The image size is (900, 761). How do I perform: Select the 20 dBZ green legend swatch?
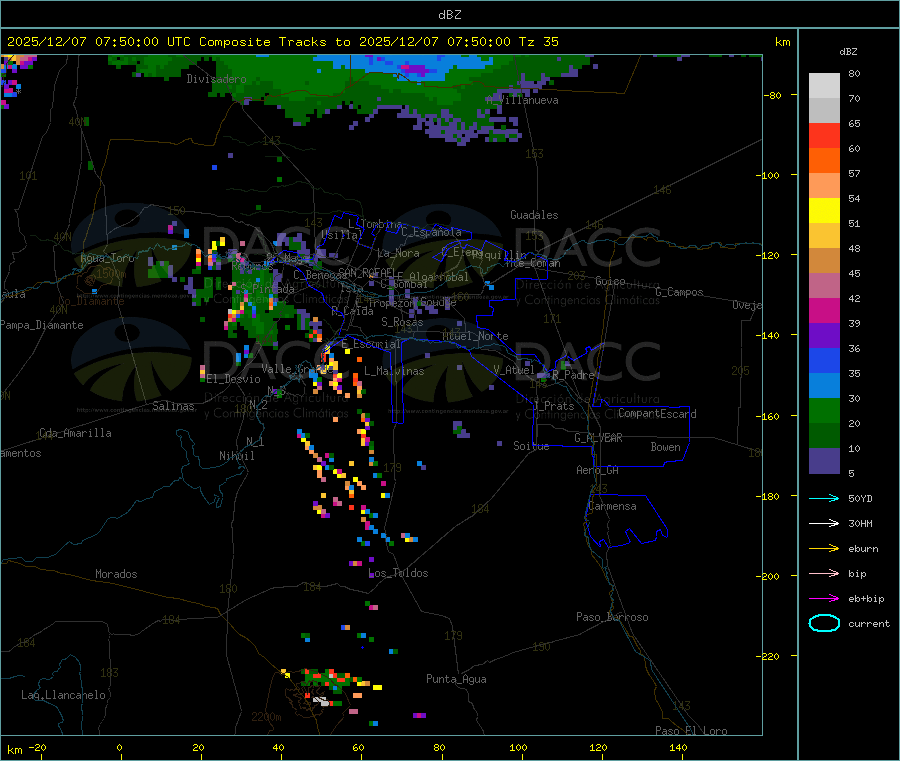coord(824,410)
